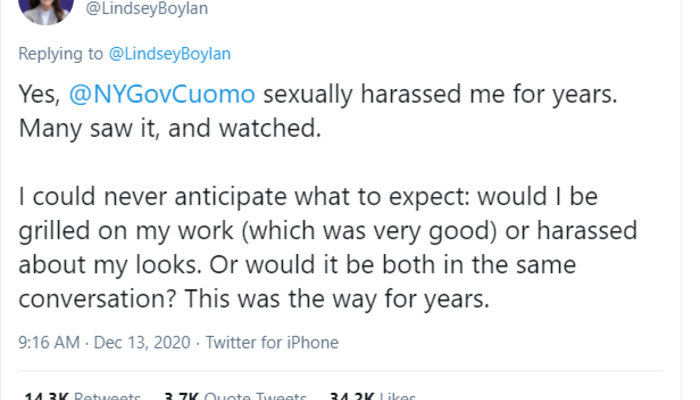
Task: Click the 14.3K retweet count number
Action: pyautogui.click(x=46, y=395)
